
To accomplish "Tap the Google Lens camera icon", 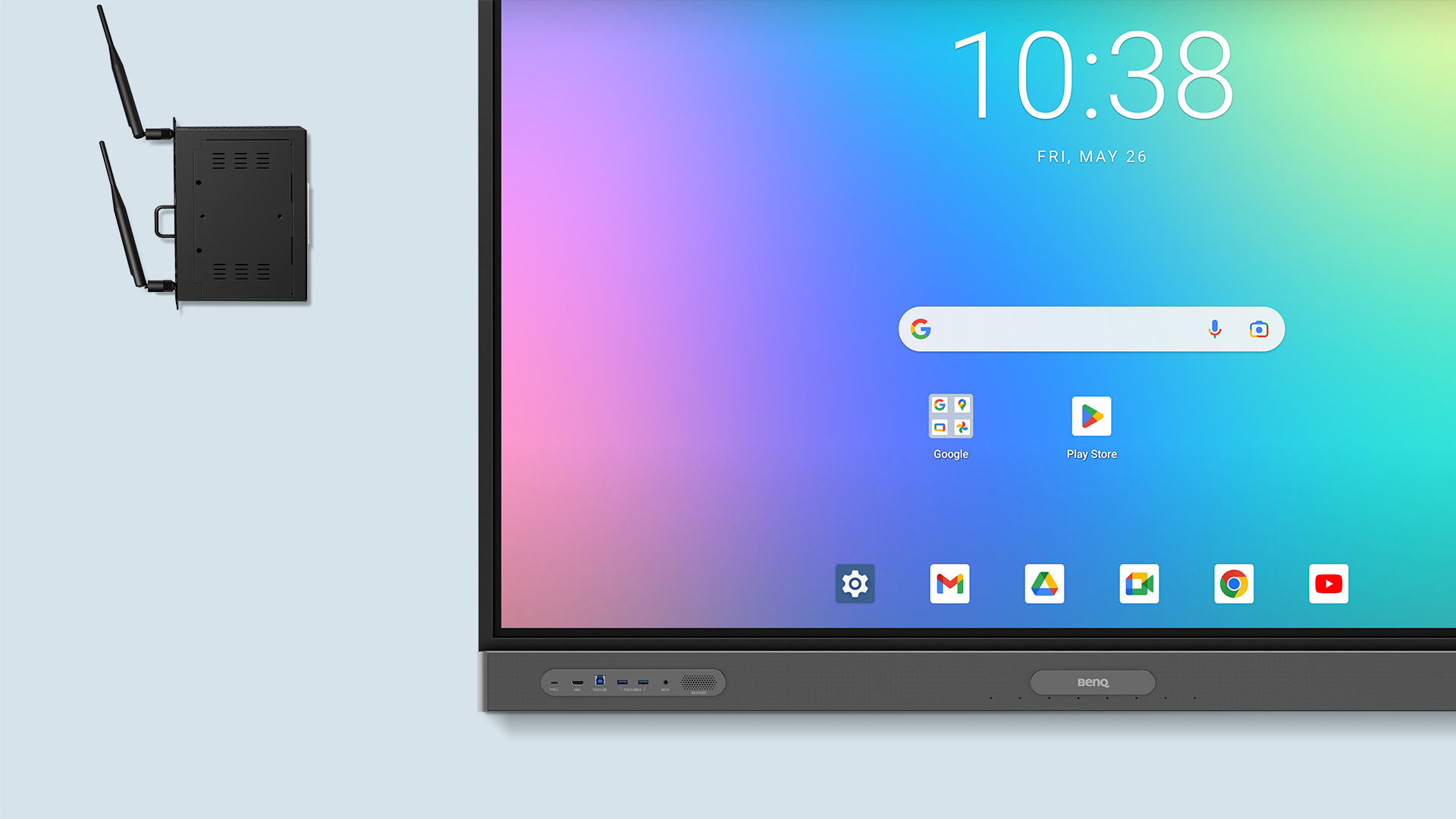I will click(1257, 329).
